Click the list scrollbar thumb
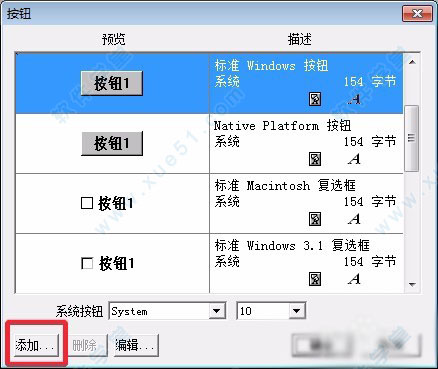The width and height of the screenshot is (438, 369). coord(412,138)
